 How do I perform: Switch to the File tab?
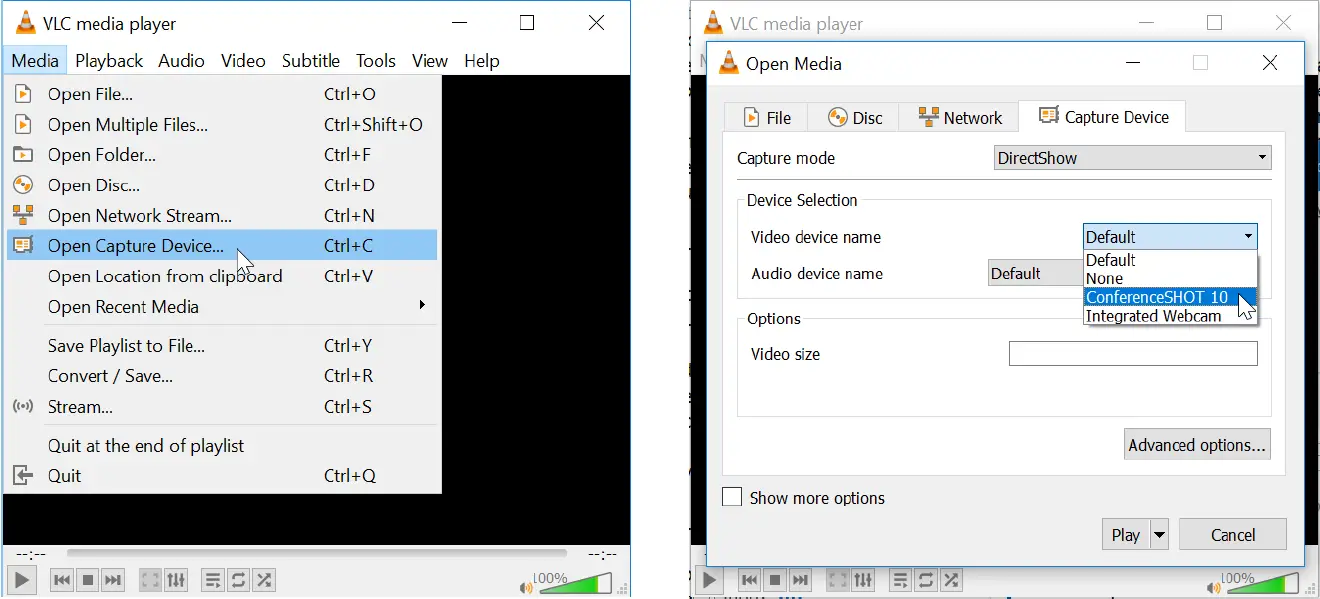(x=768, y=117)
